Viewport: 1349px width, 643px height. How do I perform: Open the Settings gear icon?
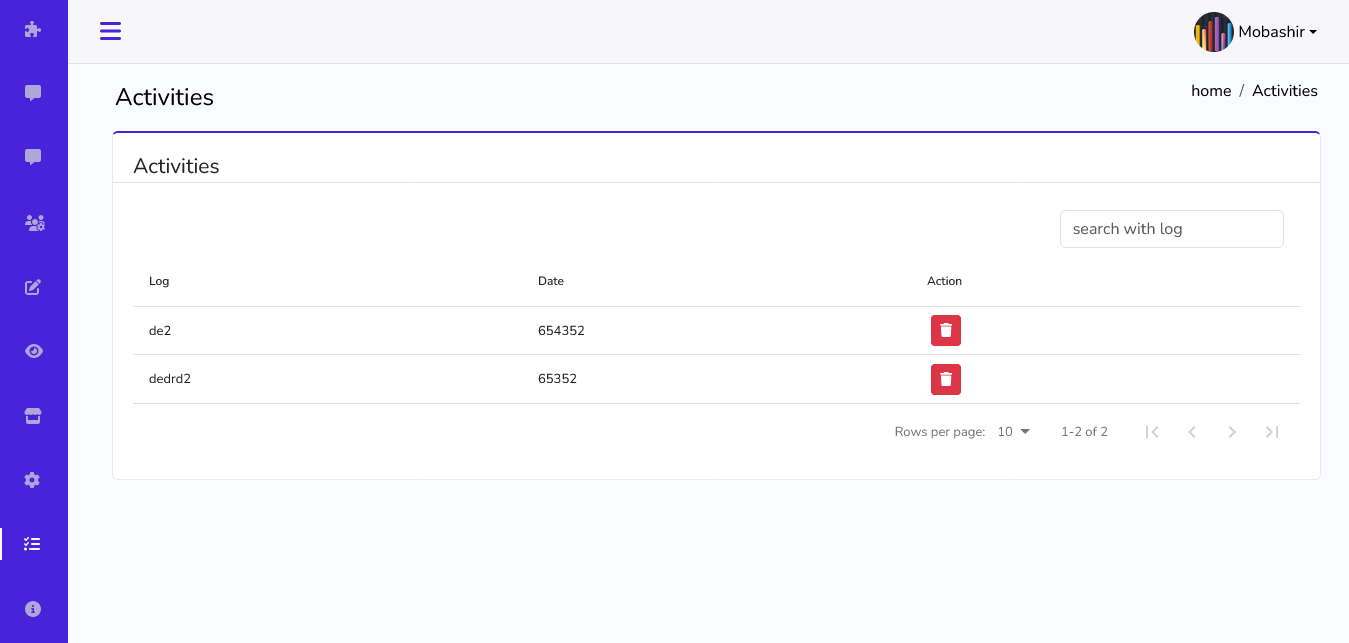33,480
